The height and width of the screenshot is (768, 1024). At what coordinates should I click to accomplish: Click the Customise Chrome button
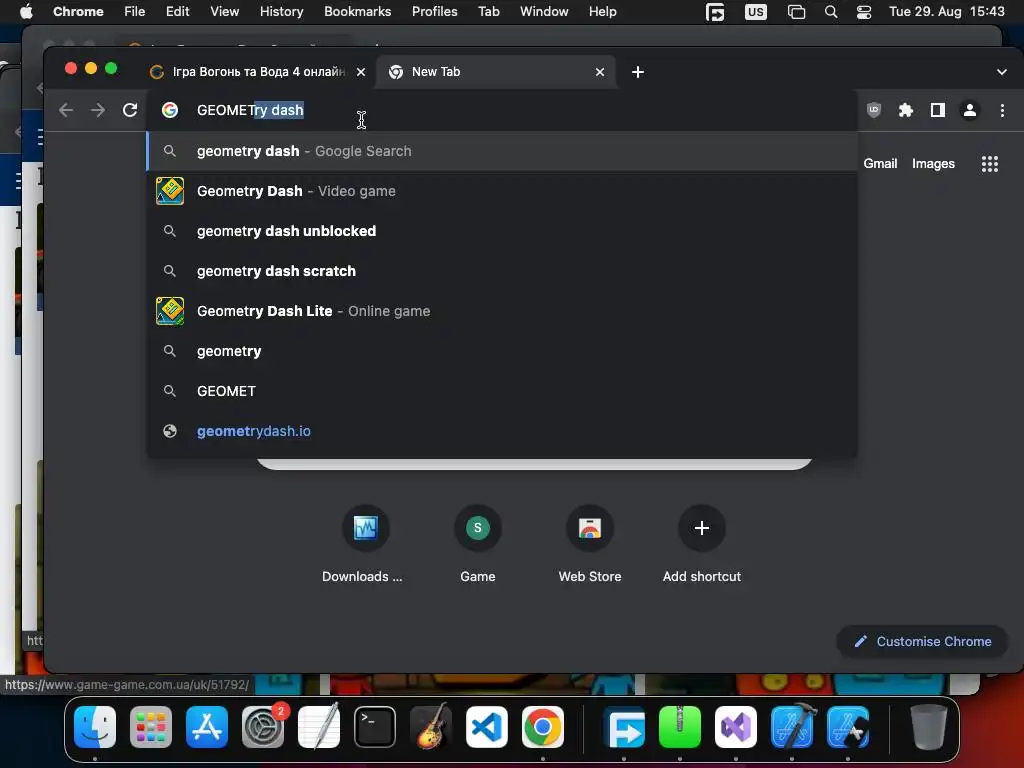point(922,642)
